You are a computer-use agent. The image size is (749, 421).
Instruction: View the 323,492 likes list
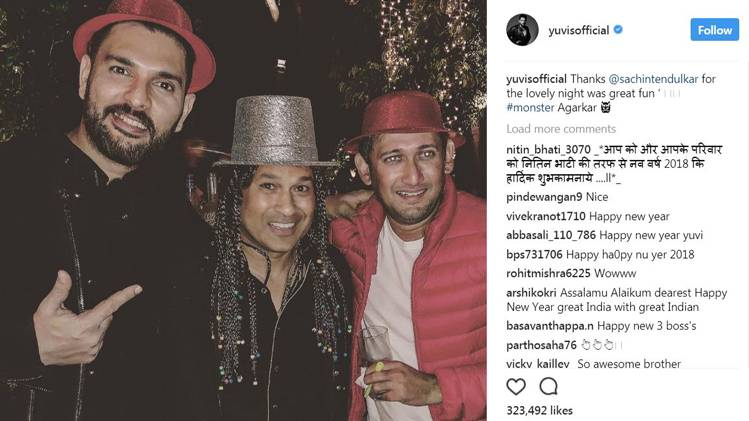tap(539, 410)
